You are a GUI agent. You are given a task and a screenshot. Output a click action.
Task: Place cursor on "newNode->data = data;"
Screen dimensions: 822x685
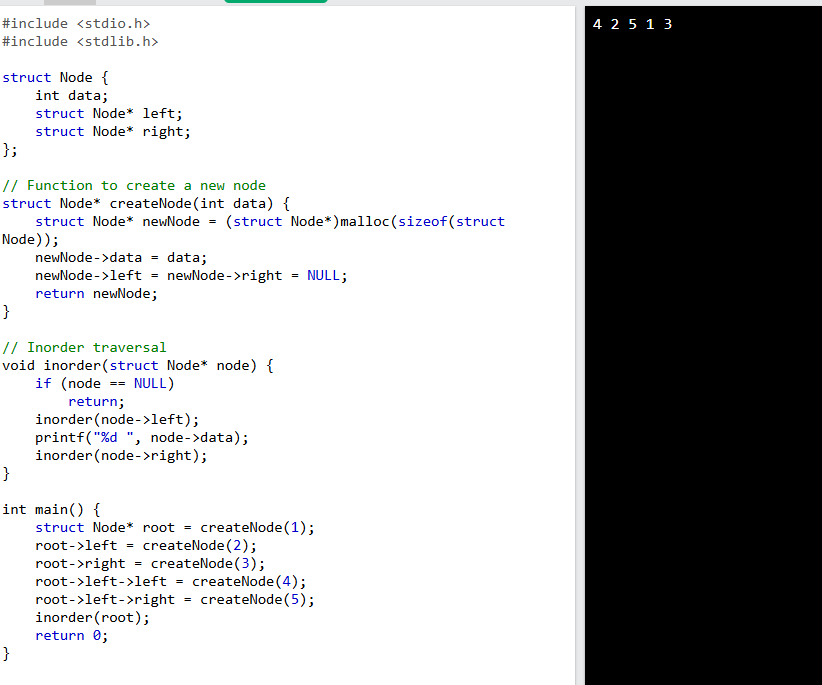point(121,257)
